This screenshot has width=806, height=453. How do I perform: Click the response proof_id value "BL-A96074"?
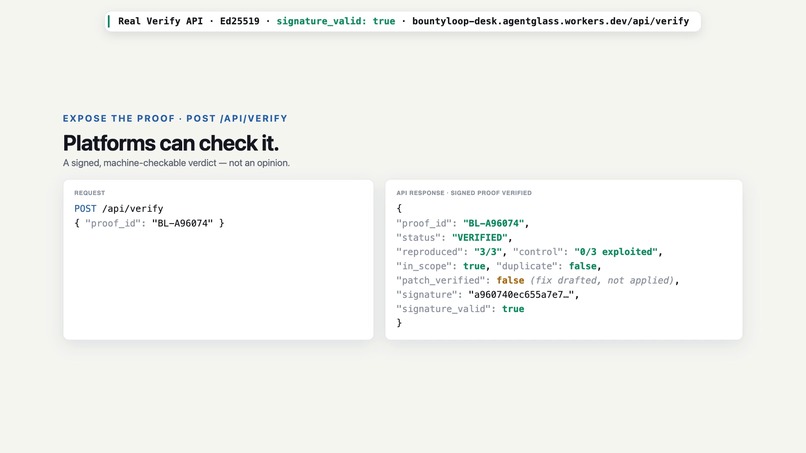(493, 223)
